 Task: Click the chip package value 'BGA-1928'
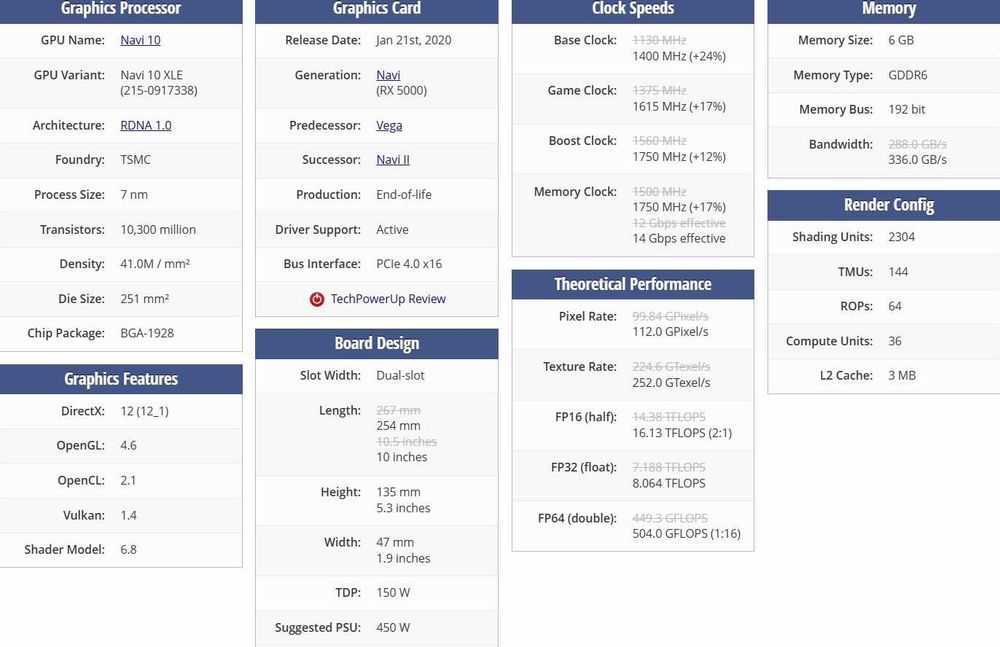click(147, 333)
